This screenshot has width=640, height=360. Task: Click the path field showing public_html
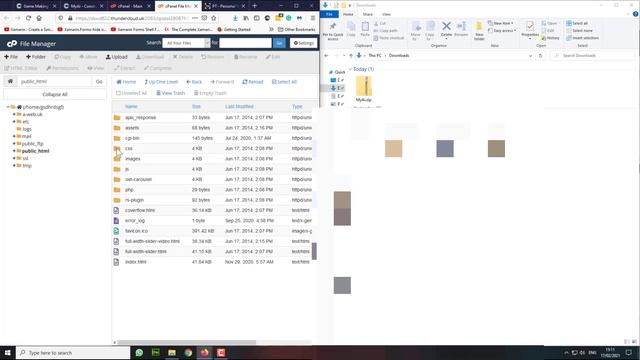55,82
